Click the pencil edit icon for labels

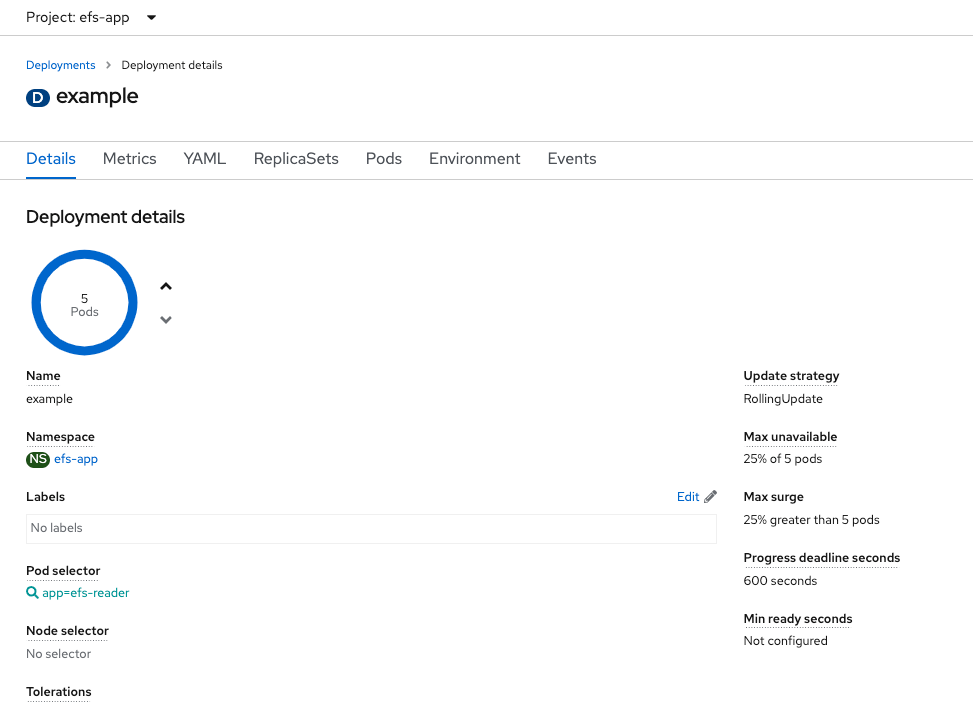click(x=711, y=497)
